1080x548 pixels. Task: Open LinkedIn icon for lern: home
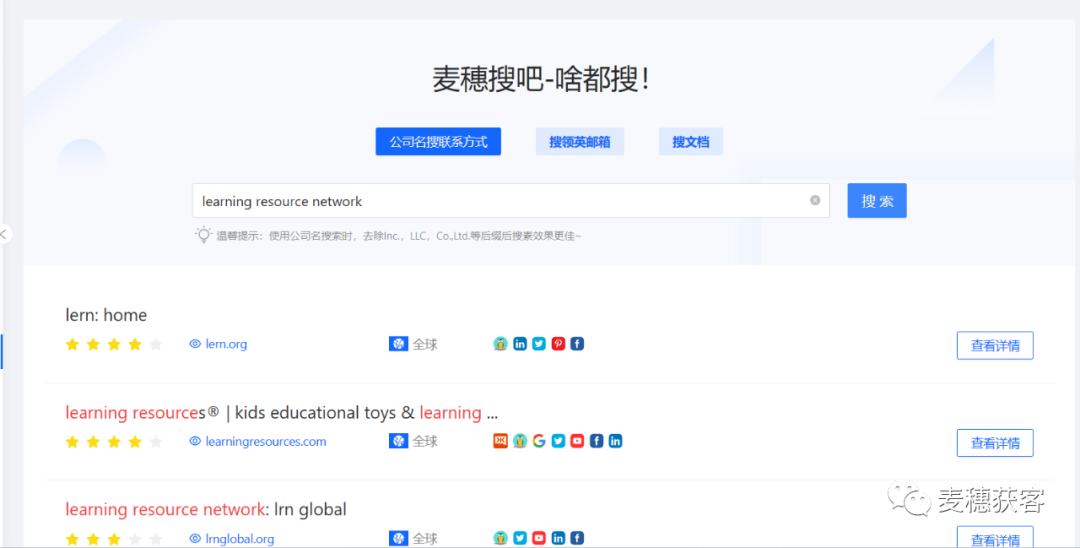pyautogui.click(x=520, y=344)
